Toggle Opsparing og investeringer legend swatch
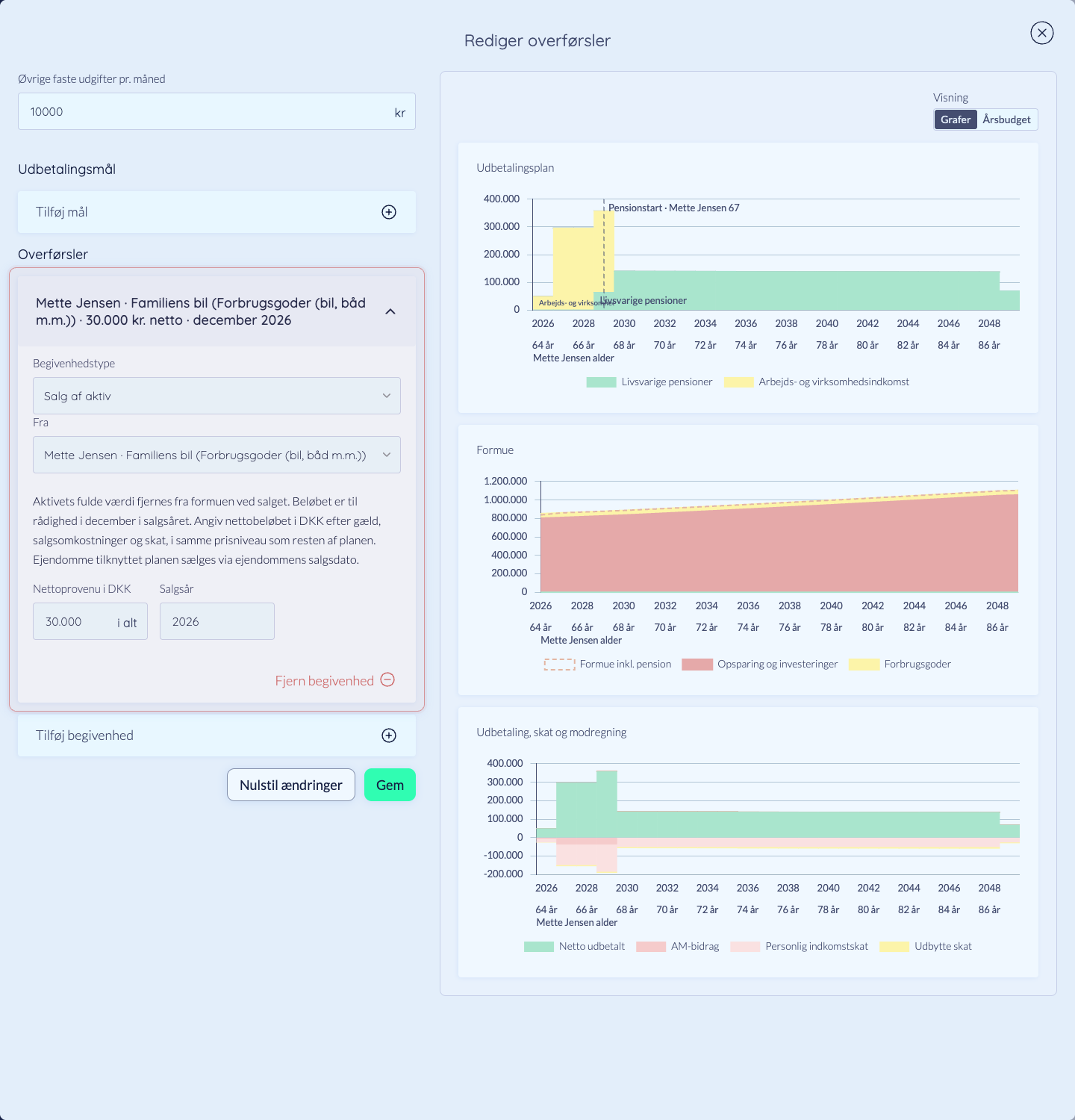 point(697,665)
